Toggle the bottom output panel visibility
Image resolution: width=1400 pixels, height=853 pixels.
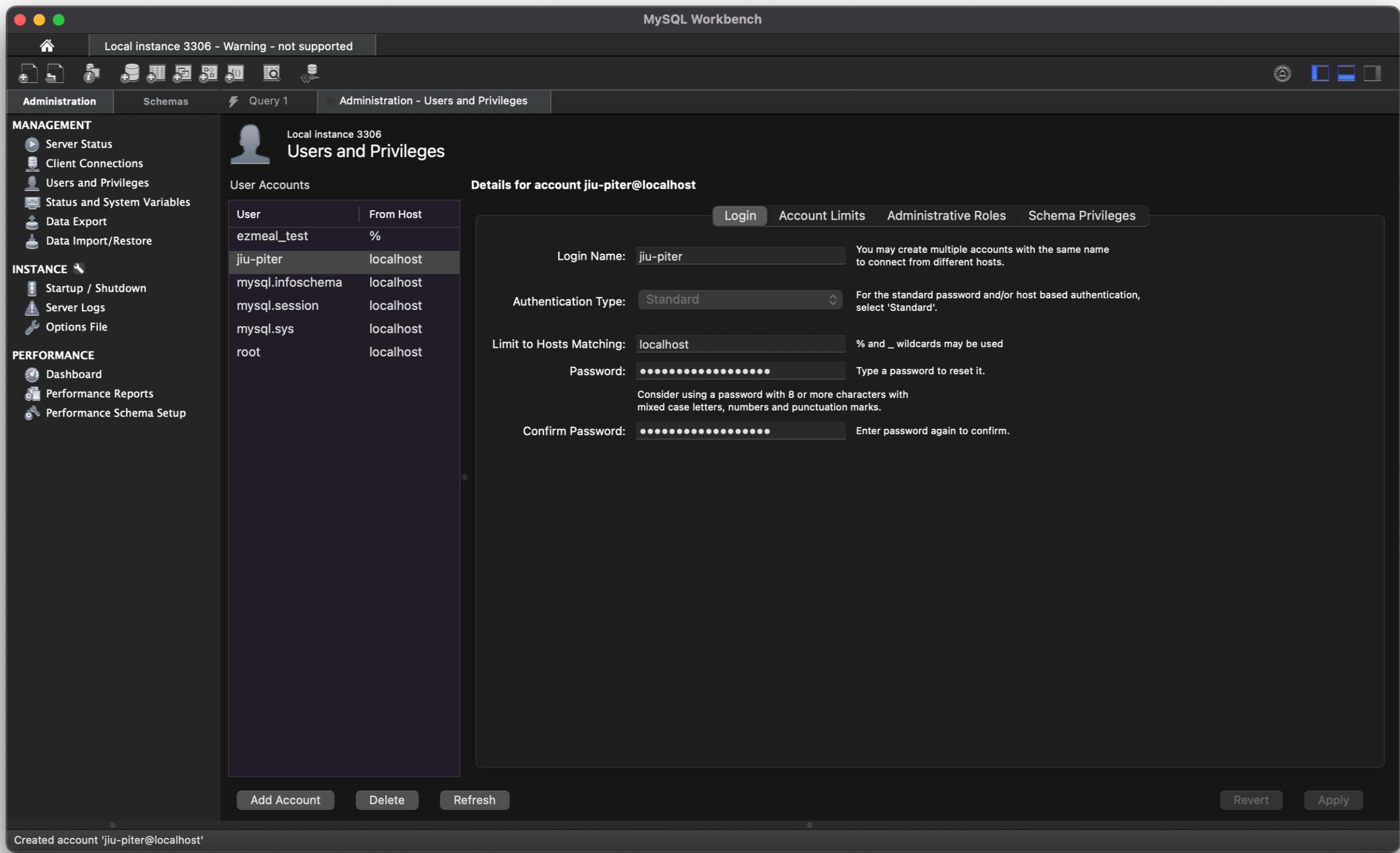click(1346, 73)
